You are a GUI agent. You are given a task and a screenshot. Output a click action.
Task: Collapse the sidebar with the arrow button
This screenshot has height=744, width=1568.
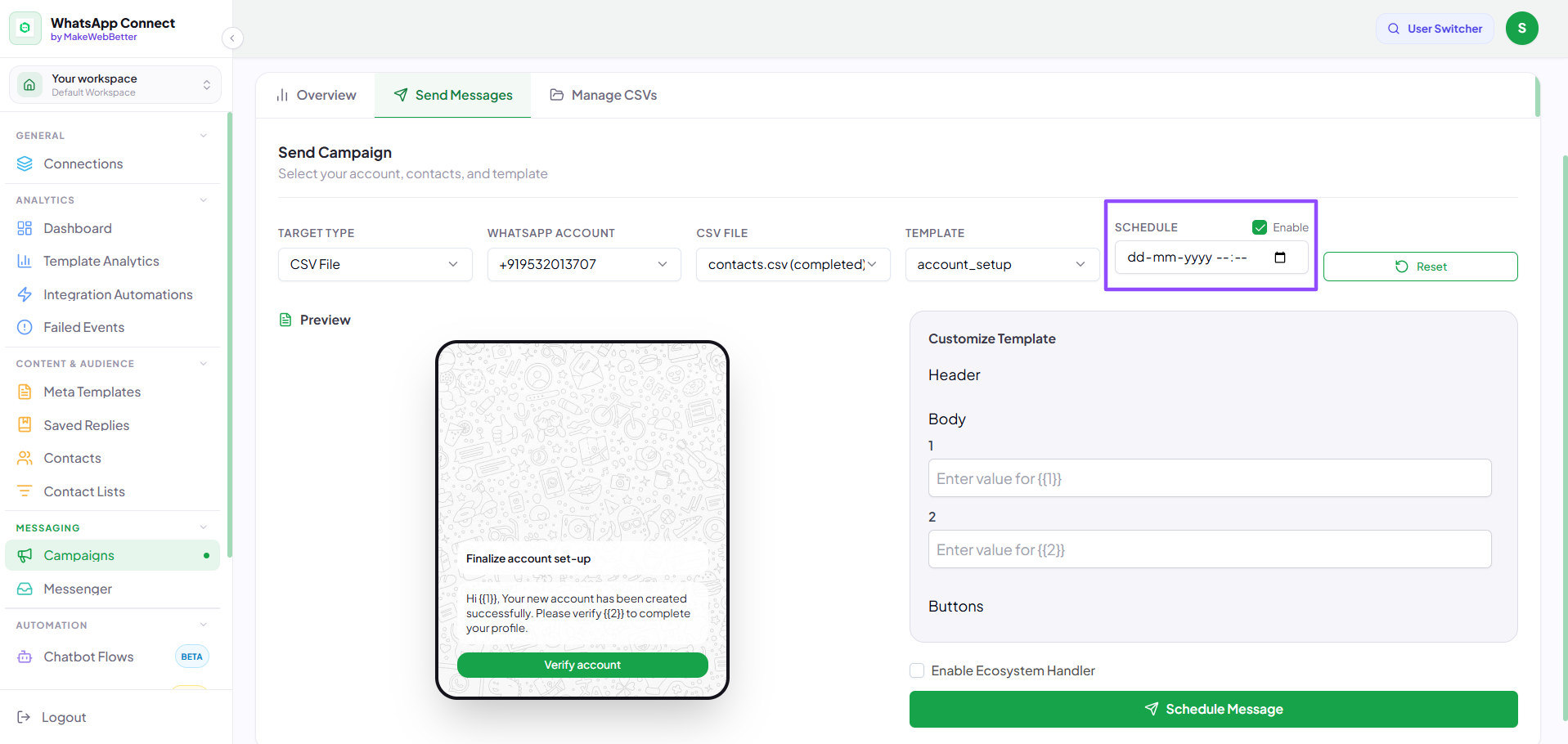pyautogui.click(x=232, y=38)
